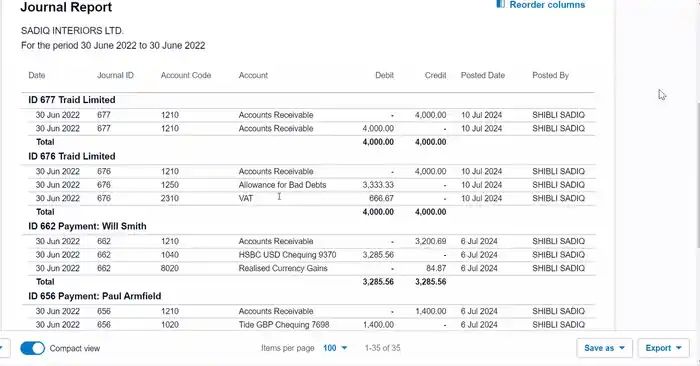Click the Posted Date column header
Viewport: 700px width, 366px height.
click(x=483, y=75)
